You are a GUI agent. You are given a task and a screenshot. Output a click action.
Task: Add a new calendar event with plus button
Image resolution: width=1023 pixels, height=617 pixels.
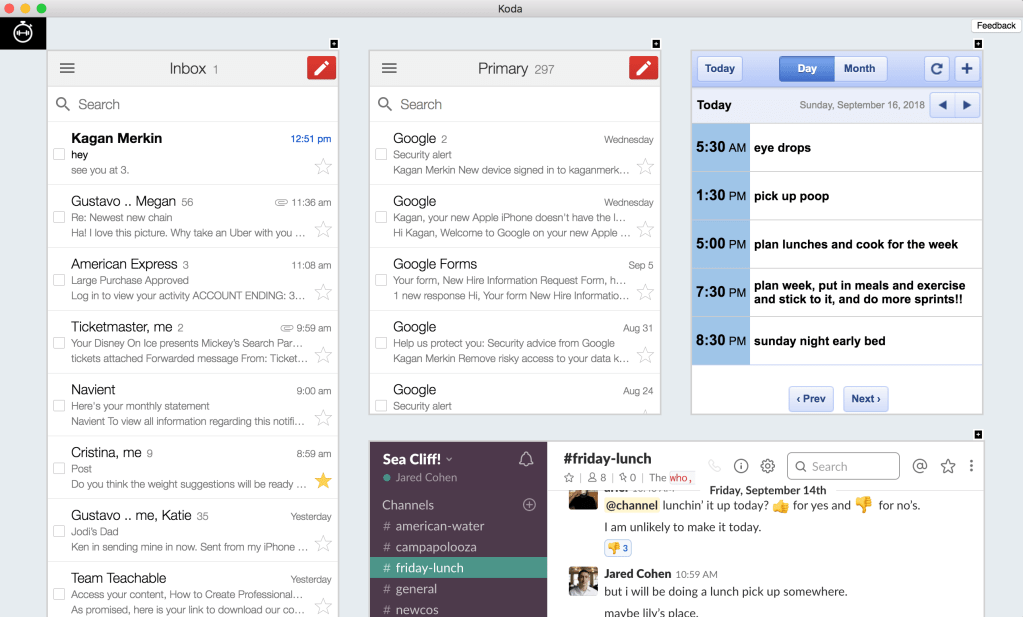pos(966,69)
